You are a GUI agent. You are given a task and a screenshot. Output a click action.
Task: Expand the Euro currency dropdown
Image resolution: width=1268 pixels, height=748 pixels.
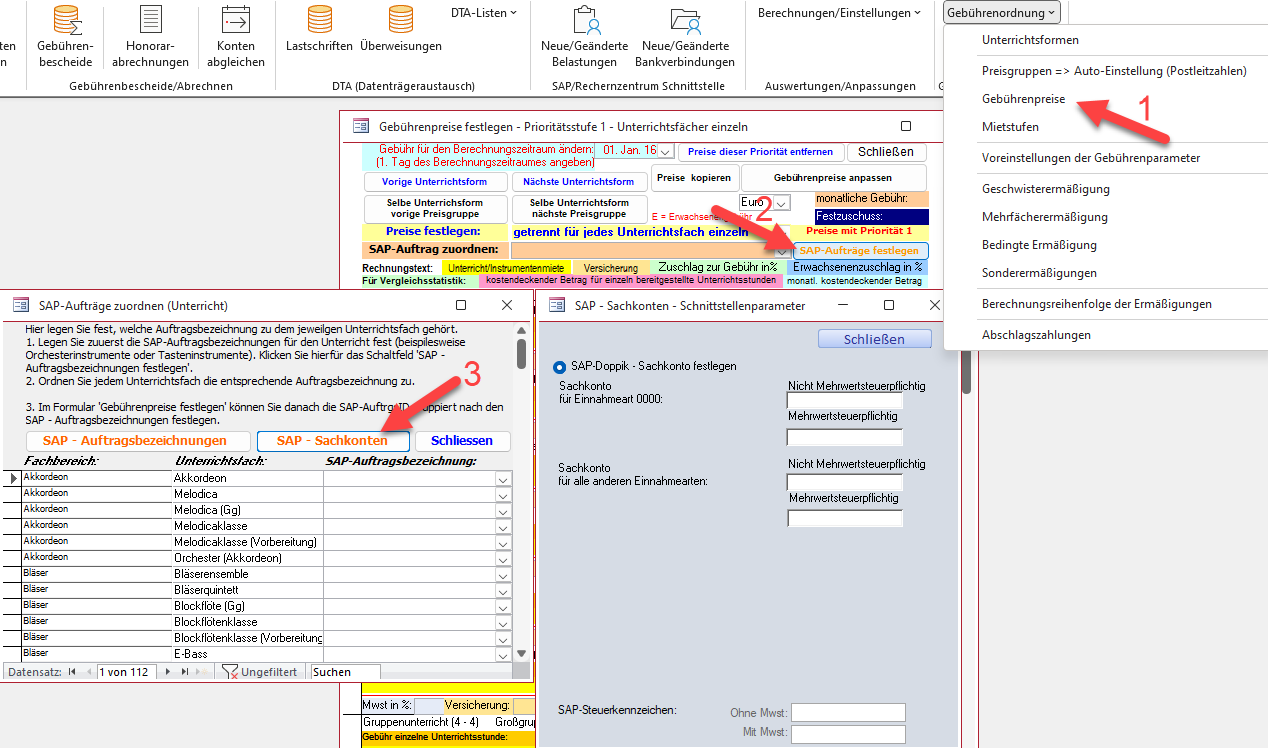(781, 203)
